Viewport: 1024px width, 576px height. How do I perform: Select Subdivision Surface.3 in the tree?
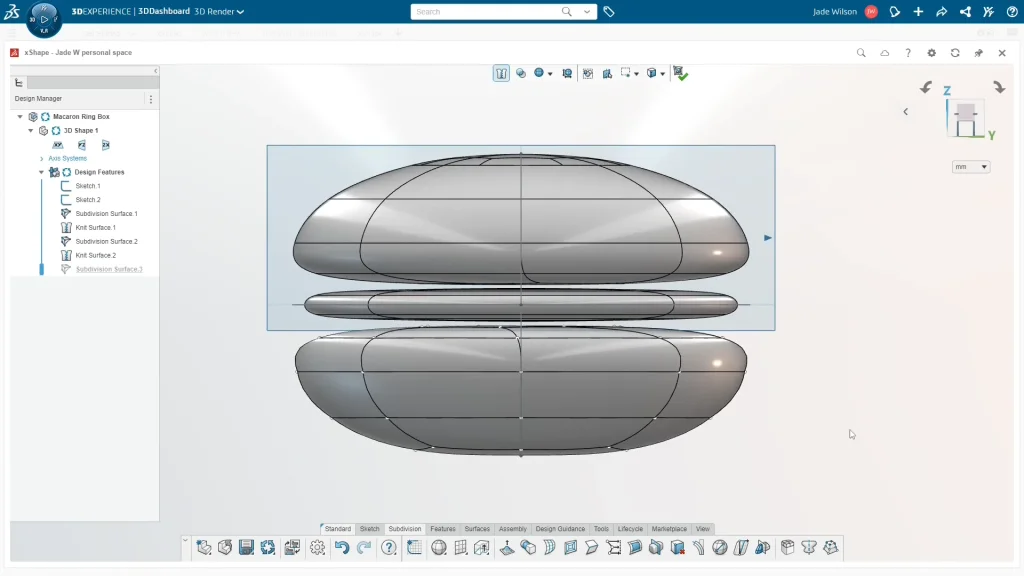click(x=108, y=269)
